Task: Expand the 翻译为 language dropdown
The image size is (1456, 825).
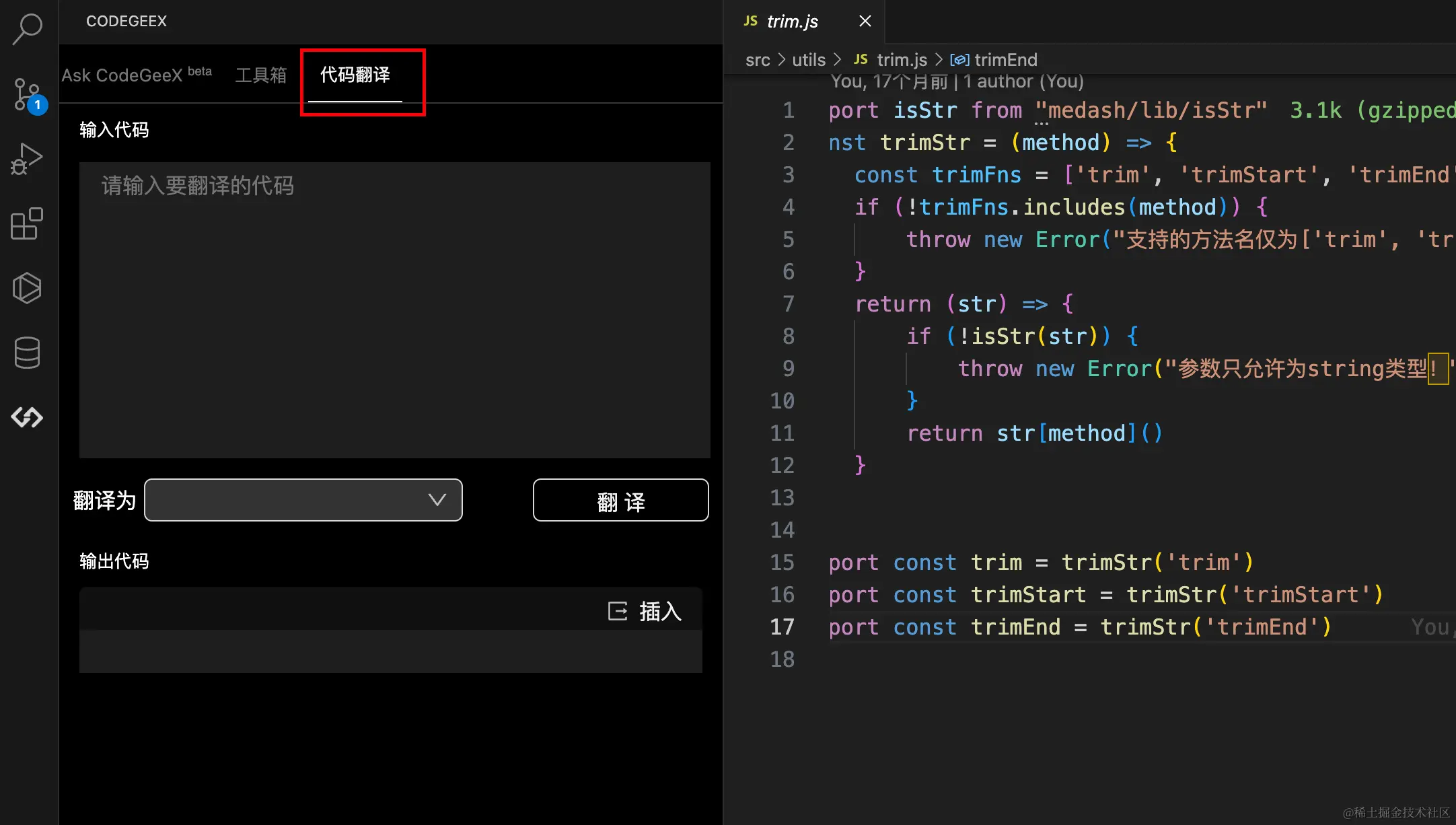Action: 303,500
